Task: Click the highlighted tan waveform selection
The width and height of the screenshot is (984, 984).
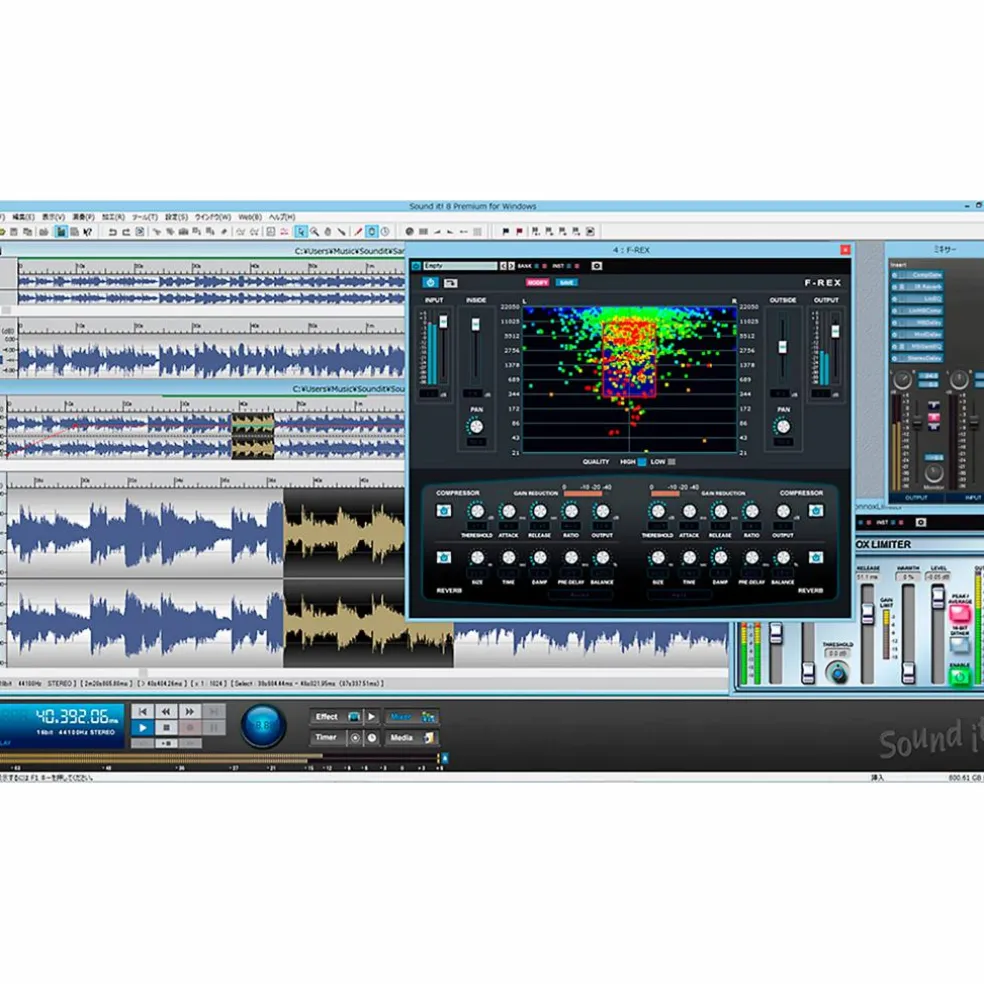Action: (368, 578)
